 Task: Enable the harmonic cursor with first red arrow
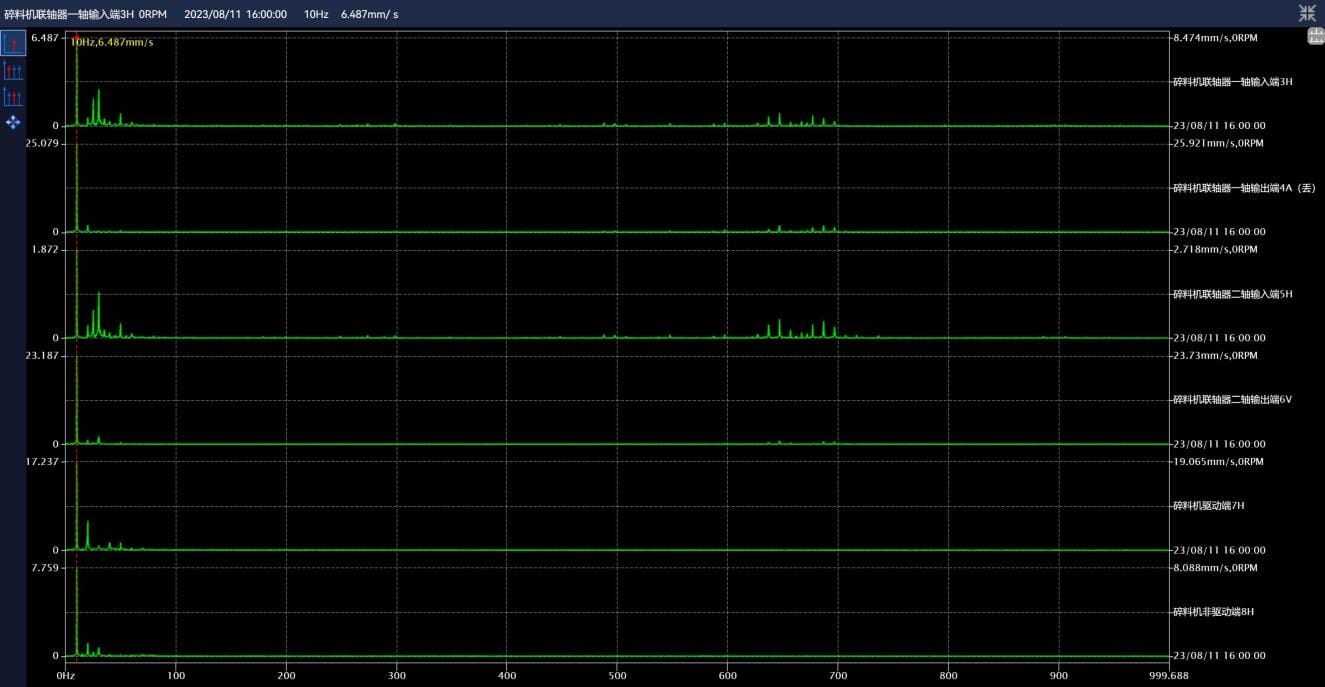[13, 70]
